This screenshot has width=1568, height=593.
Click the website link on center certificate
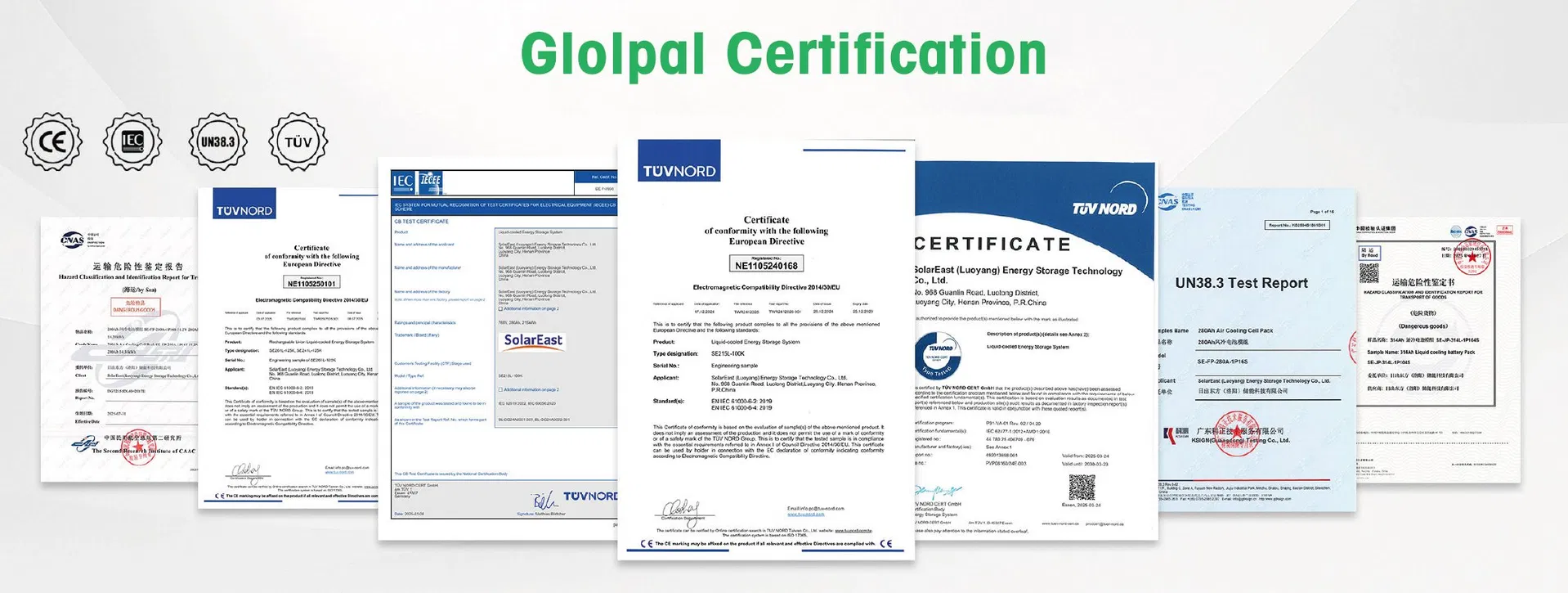[805, 514]
